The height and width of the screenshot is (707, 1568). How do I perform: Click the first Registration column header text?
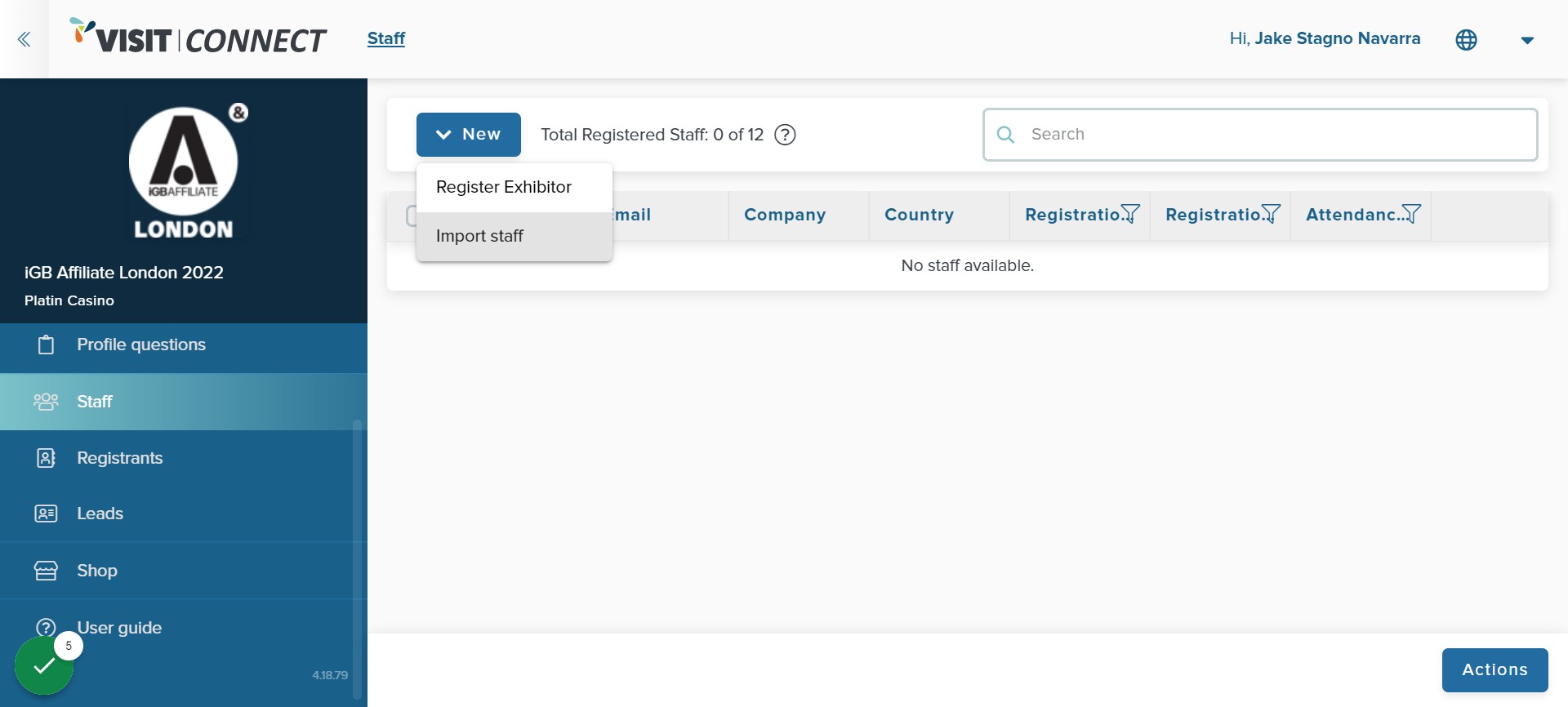click(x=1072, y=215)
